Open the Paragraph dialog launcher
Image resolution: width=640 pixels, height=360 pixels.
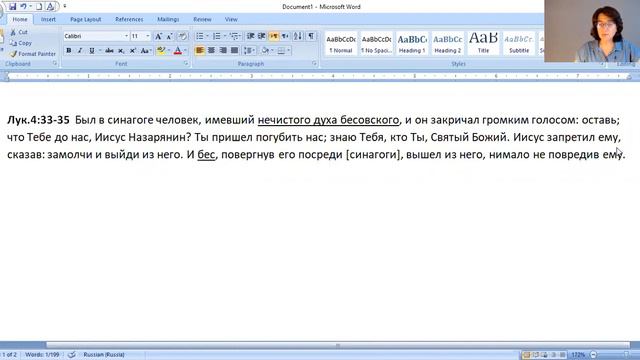[x=314, y=63]
